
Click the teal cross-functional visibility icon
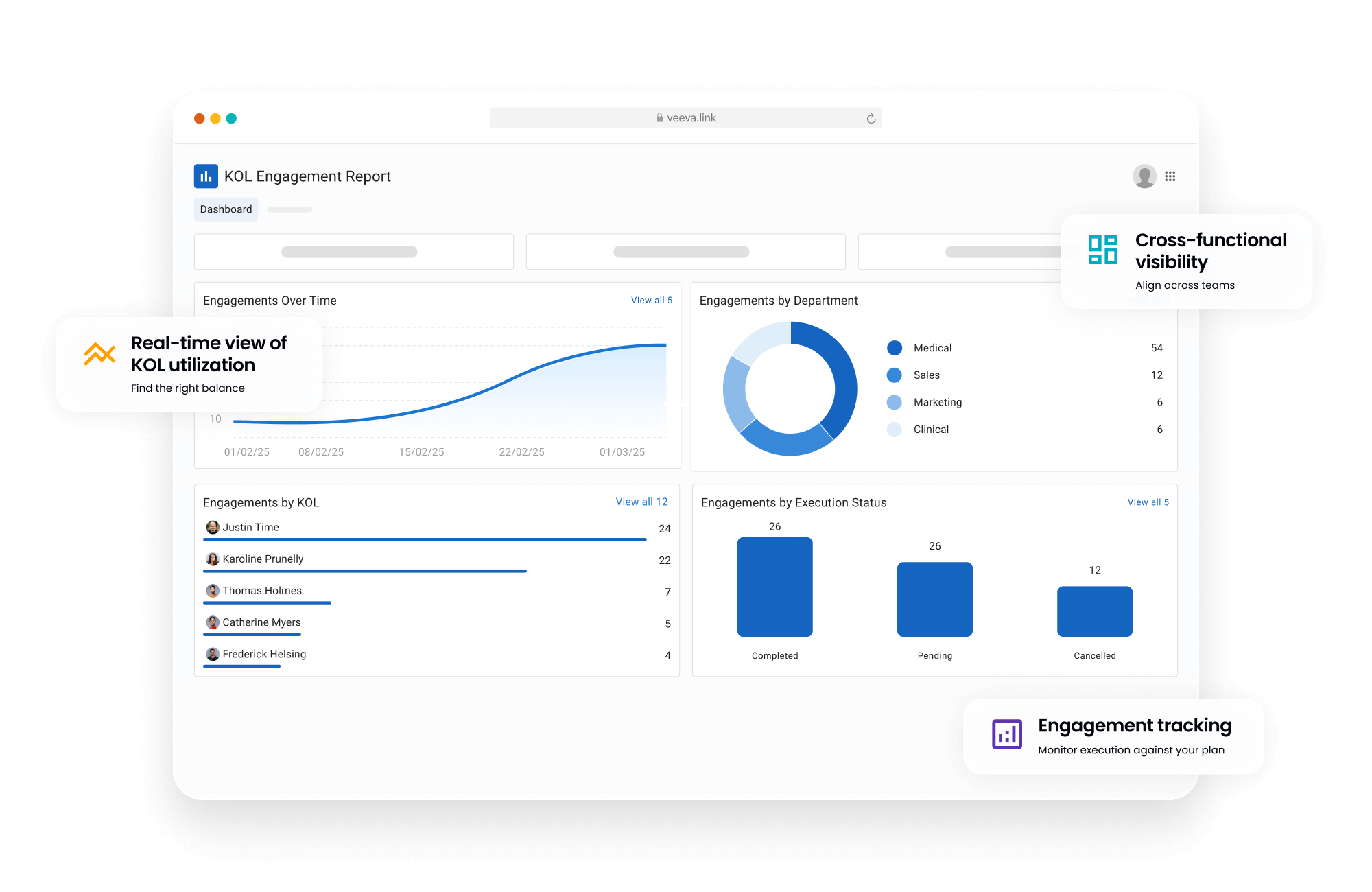point(1102,250)
